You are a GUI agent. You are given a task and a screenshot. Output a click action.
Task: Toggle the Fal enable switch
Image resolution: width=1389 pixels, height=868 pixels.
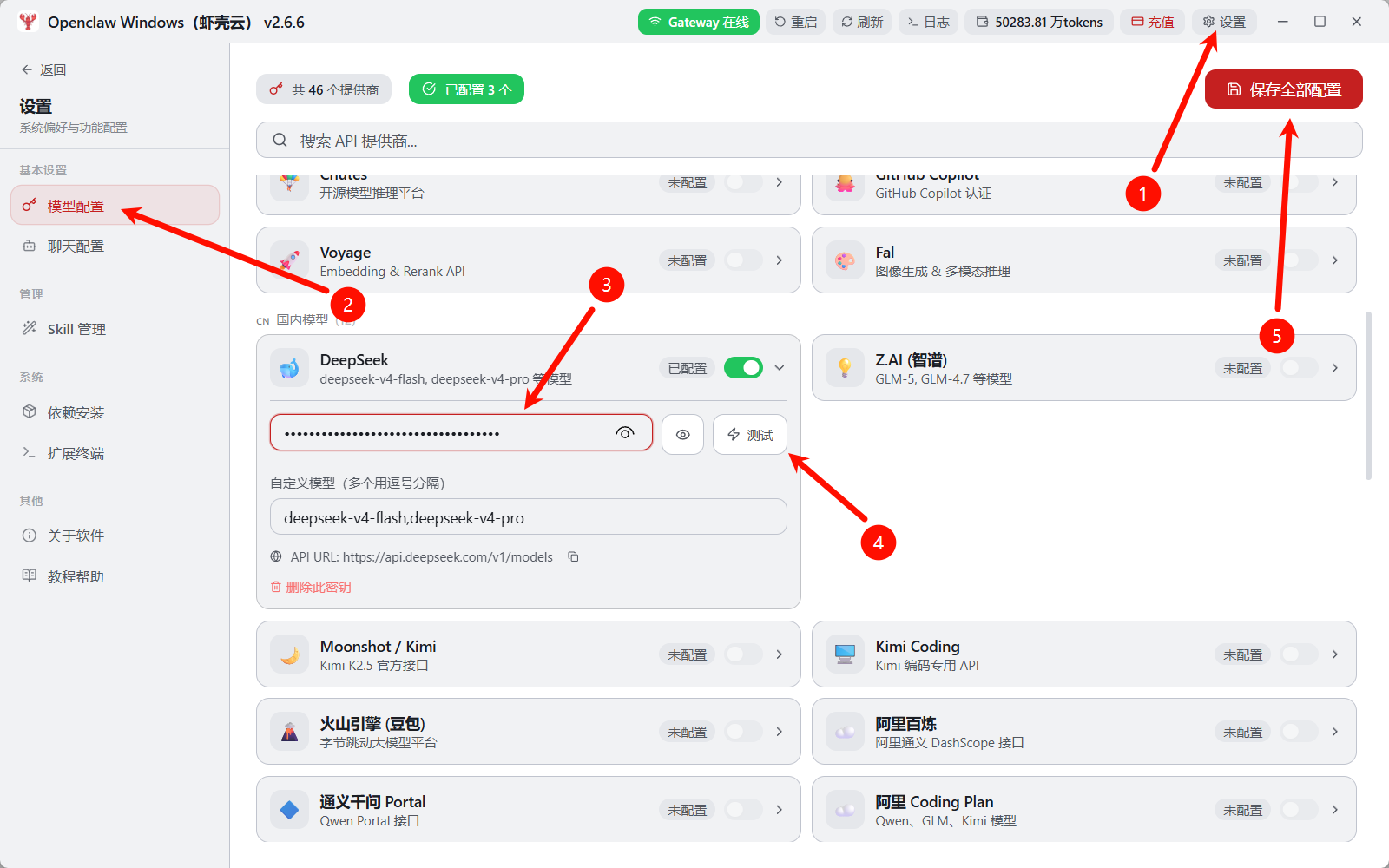(x=1299, y=260)
